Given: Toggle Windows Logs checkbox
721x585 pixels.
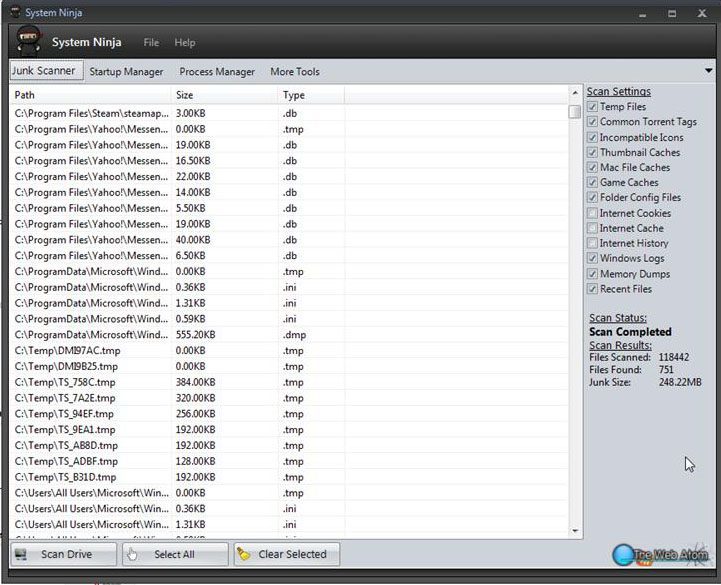Looking at the screenshot, I should pyautogui.click(x=592, y=258).
